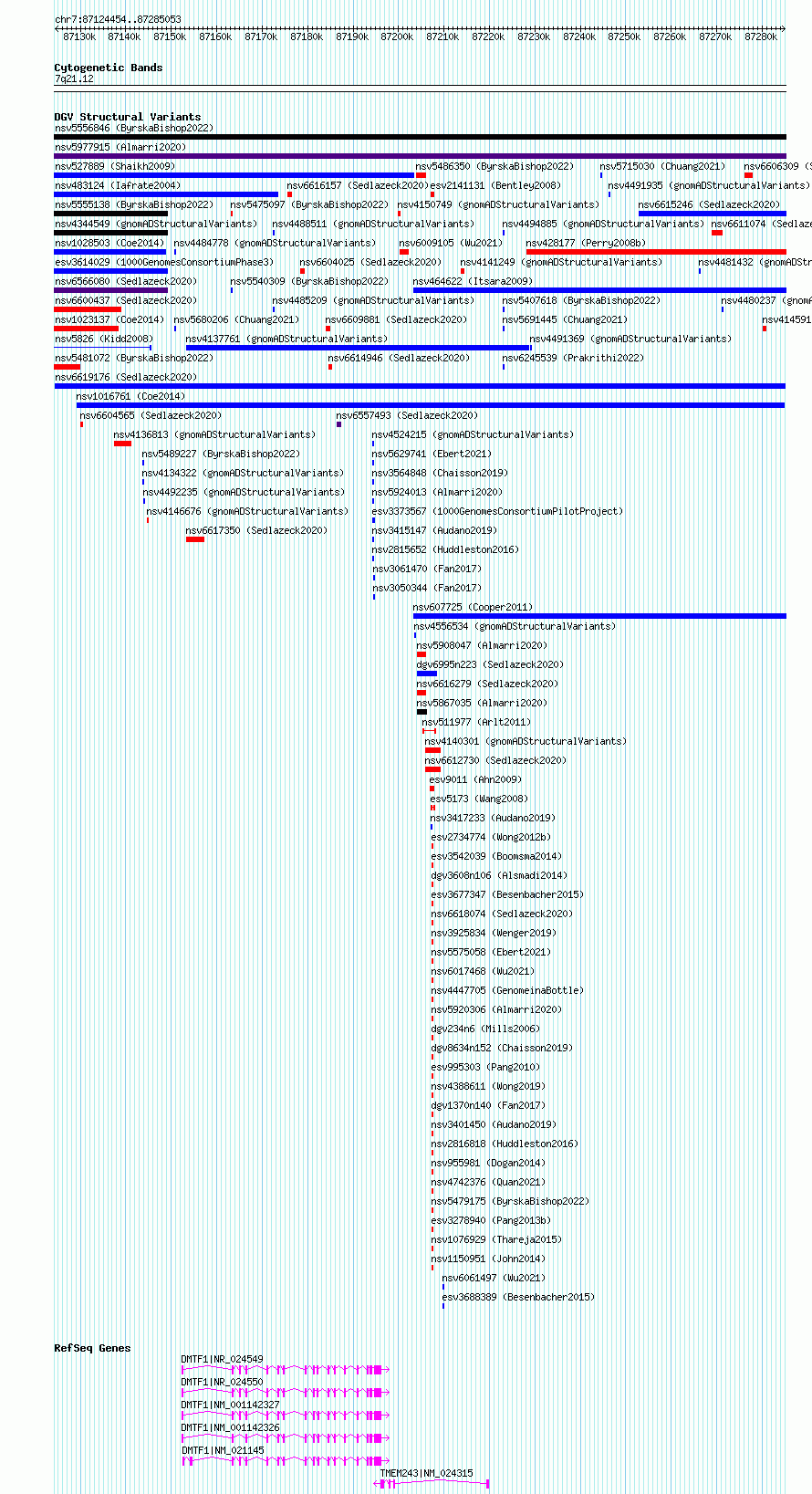This screenshot has height=1494, width=812.
Task: Click the nsv5489227 (ByrskaBishop2022) label
Action: pyautogui.click(x=221, y=454)
